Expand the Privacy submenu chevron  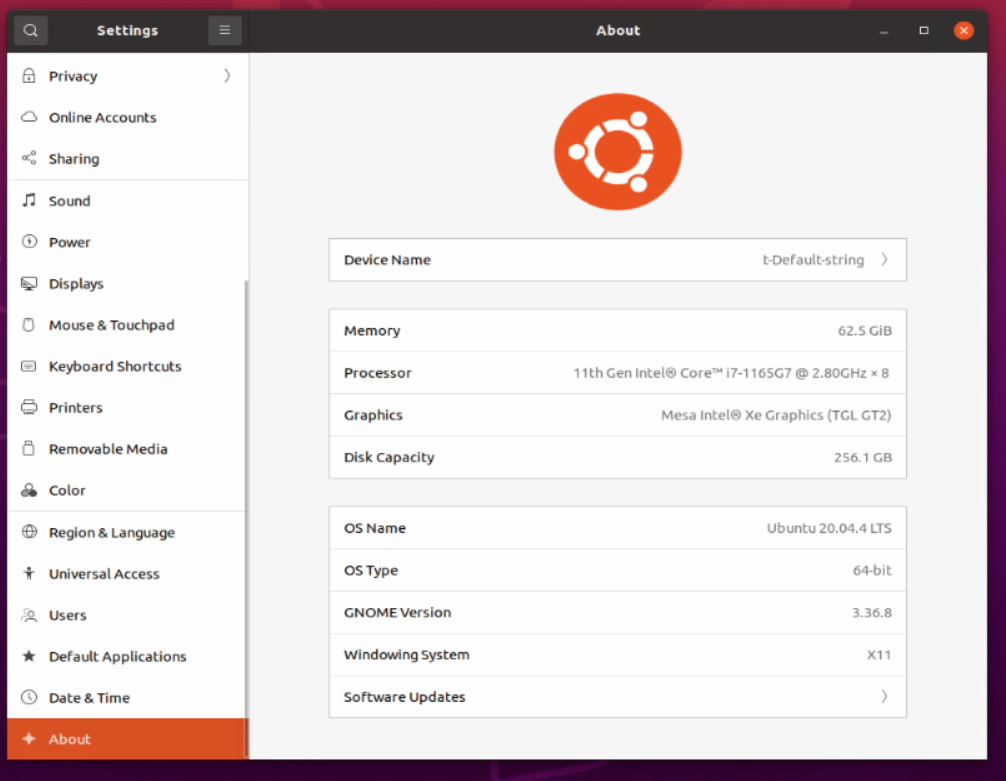coord(227,76)
